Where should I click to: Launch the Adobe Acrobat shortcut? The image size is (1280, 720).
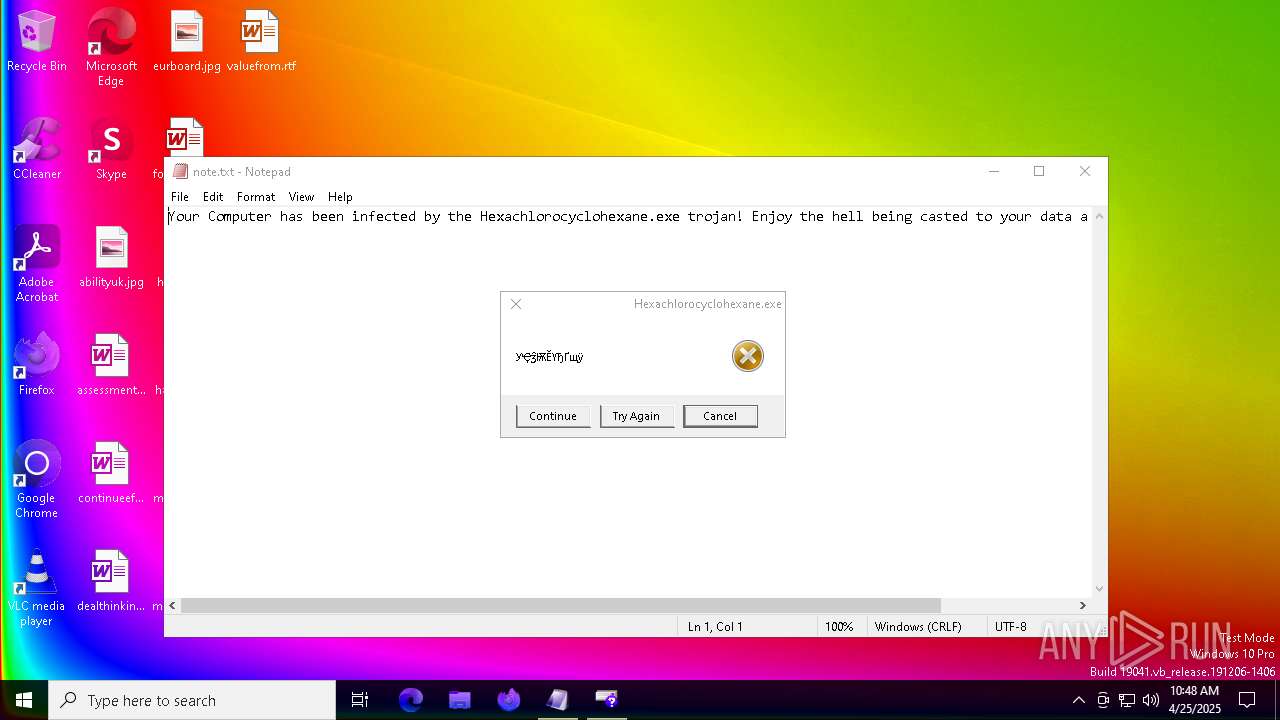click(37, 264)
